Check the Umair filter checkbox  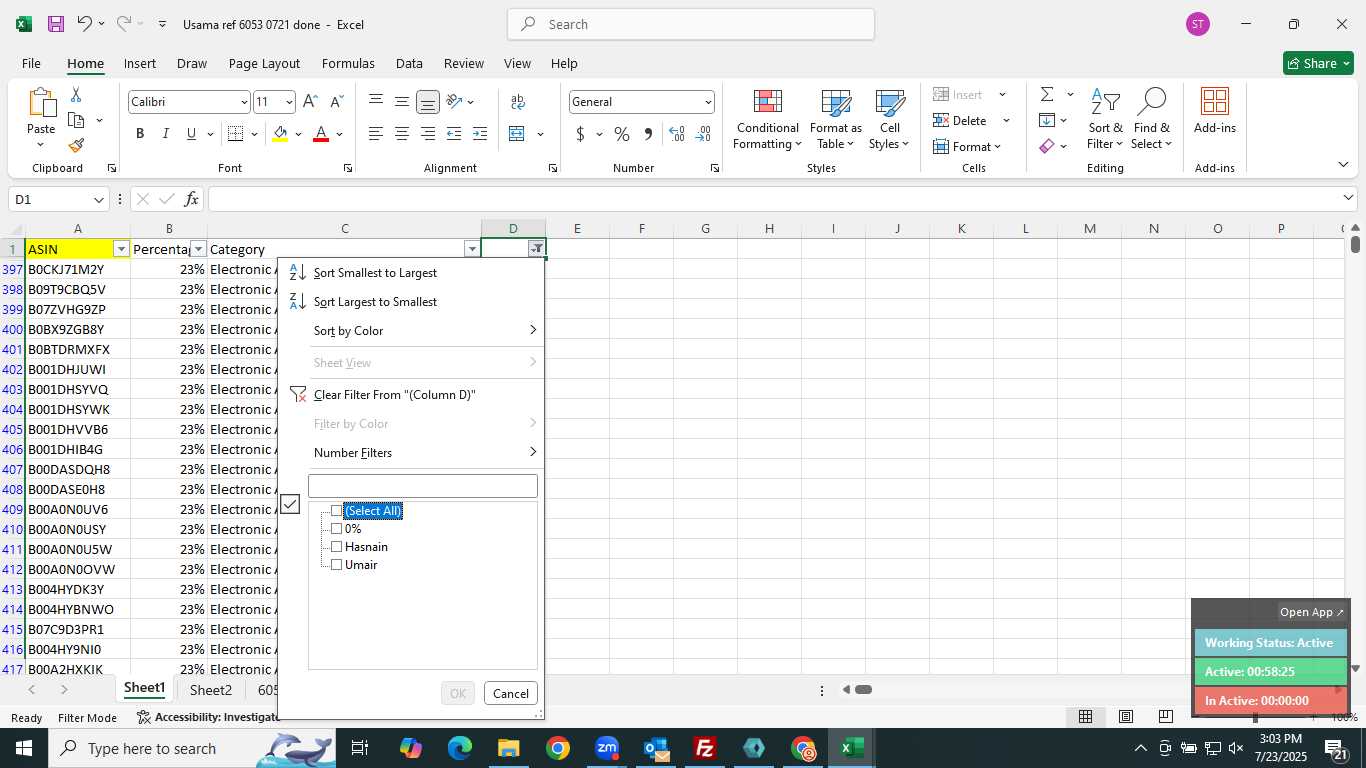[x=336, y=565]
